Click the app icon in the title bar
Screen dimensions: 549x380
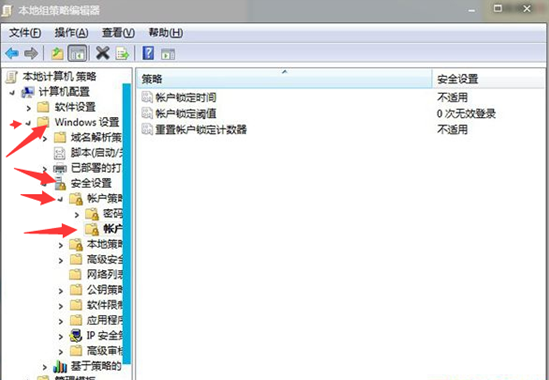coord(7,10)
